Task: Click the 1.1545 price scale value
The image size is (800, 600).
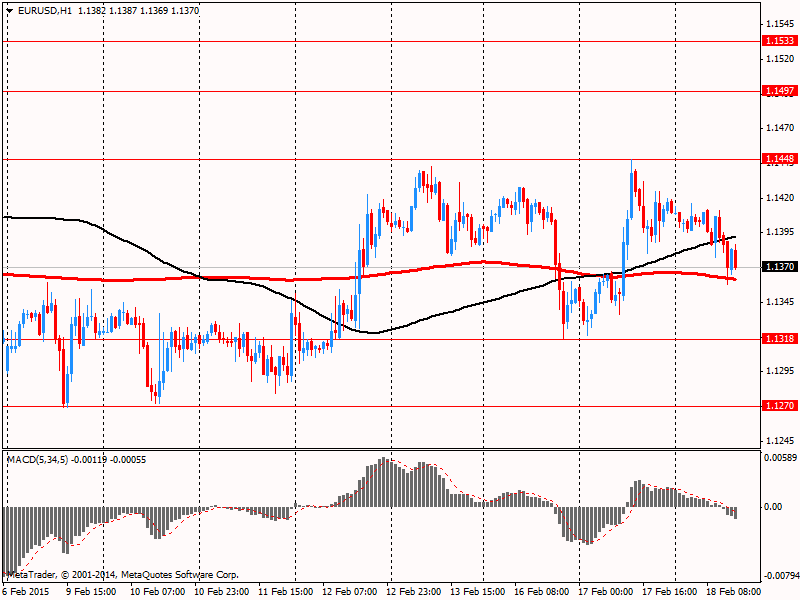Action: [780, 24]
